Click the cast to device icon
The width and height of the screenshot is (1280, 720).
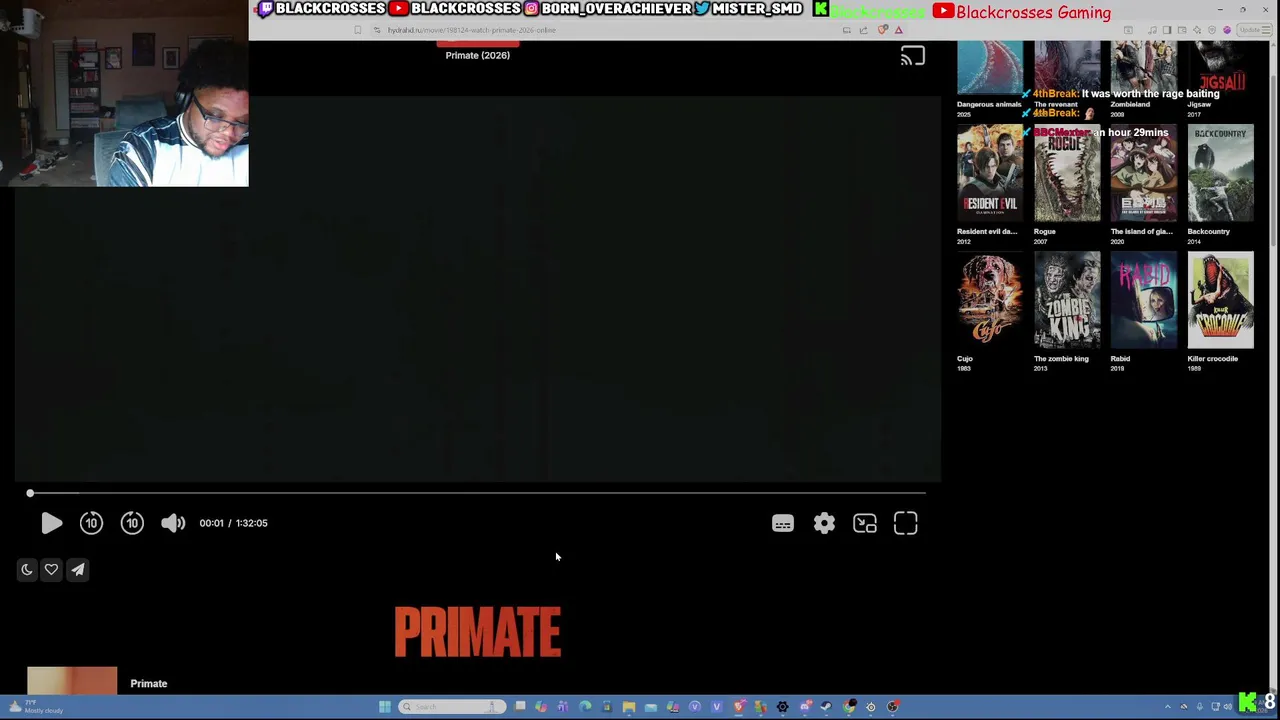912,57
